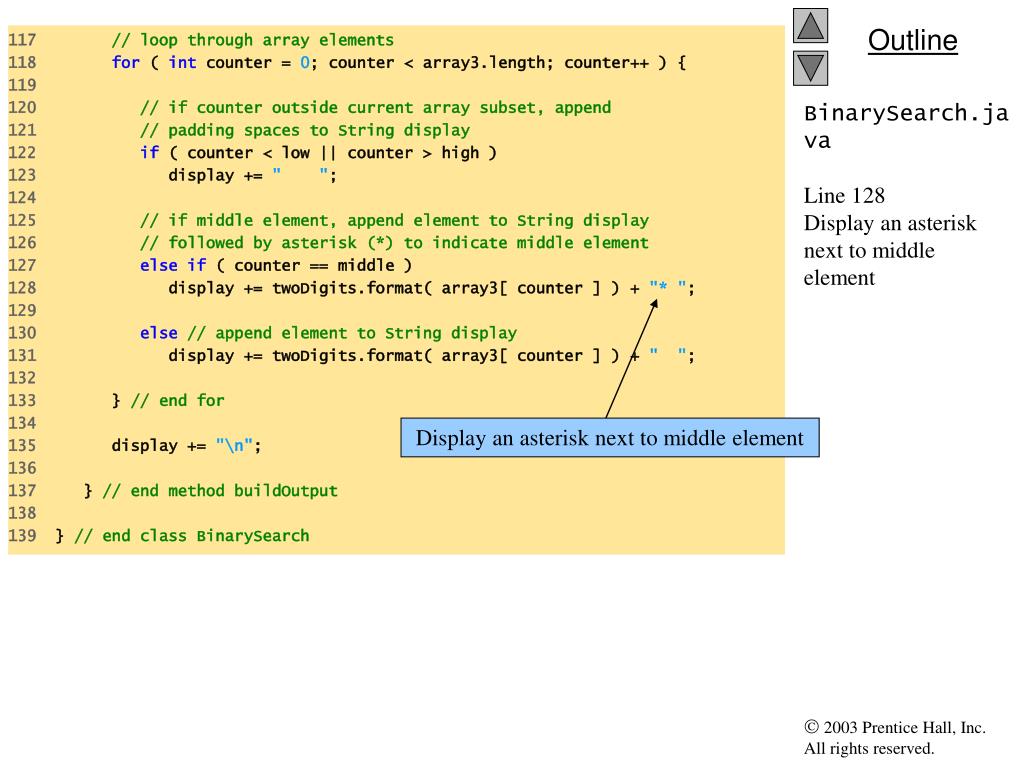Click the up arrow navigation icon

810,25
